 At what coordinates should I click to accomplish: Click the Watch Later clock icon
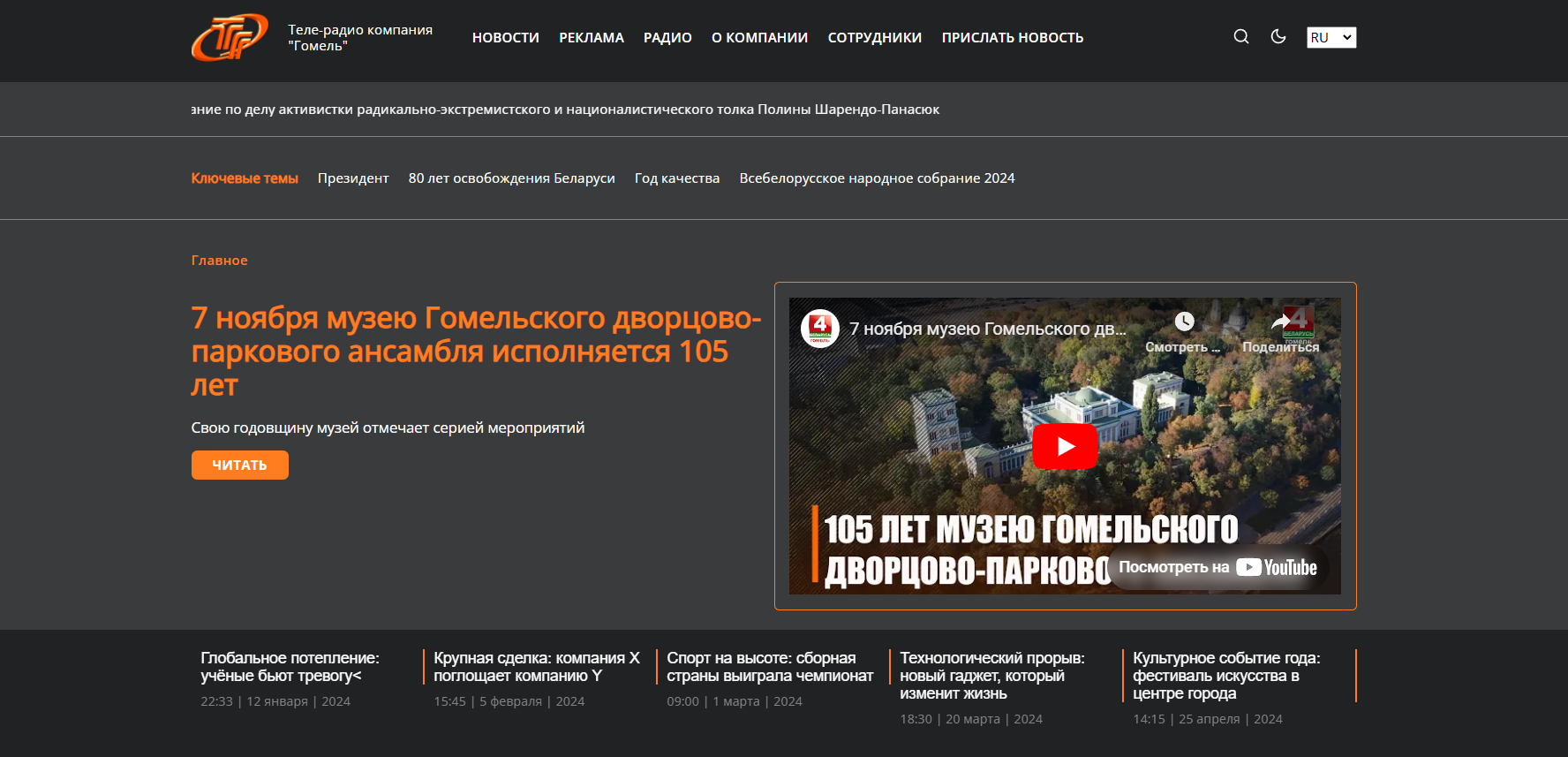[x=1184, y=322]
